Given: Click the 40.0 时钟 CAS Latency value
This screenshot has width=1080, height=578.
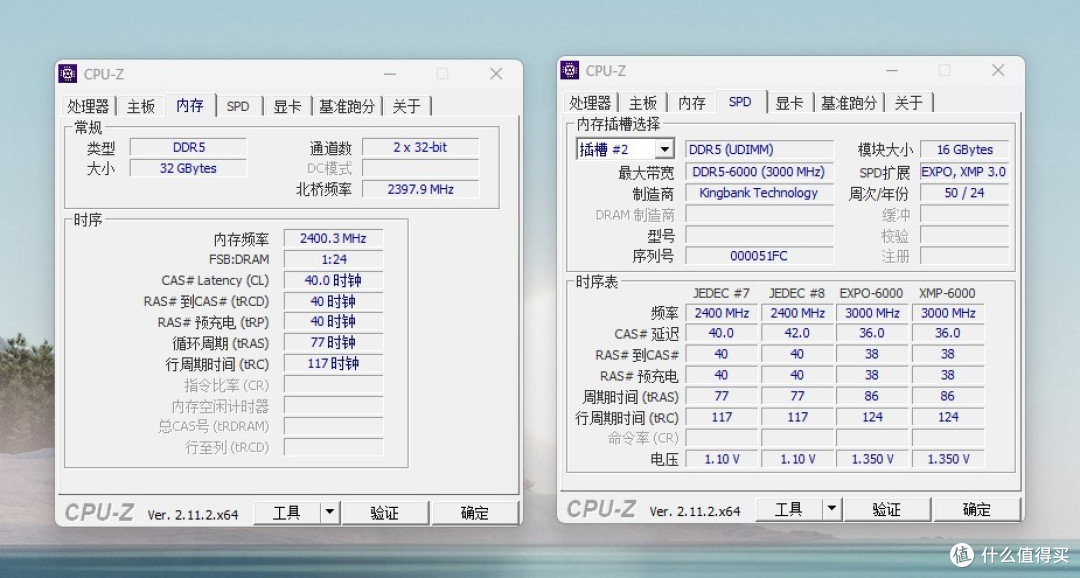Looking at the screenshot, I should [x=333, y=280].
